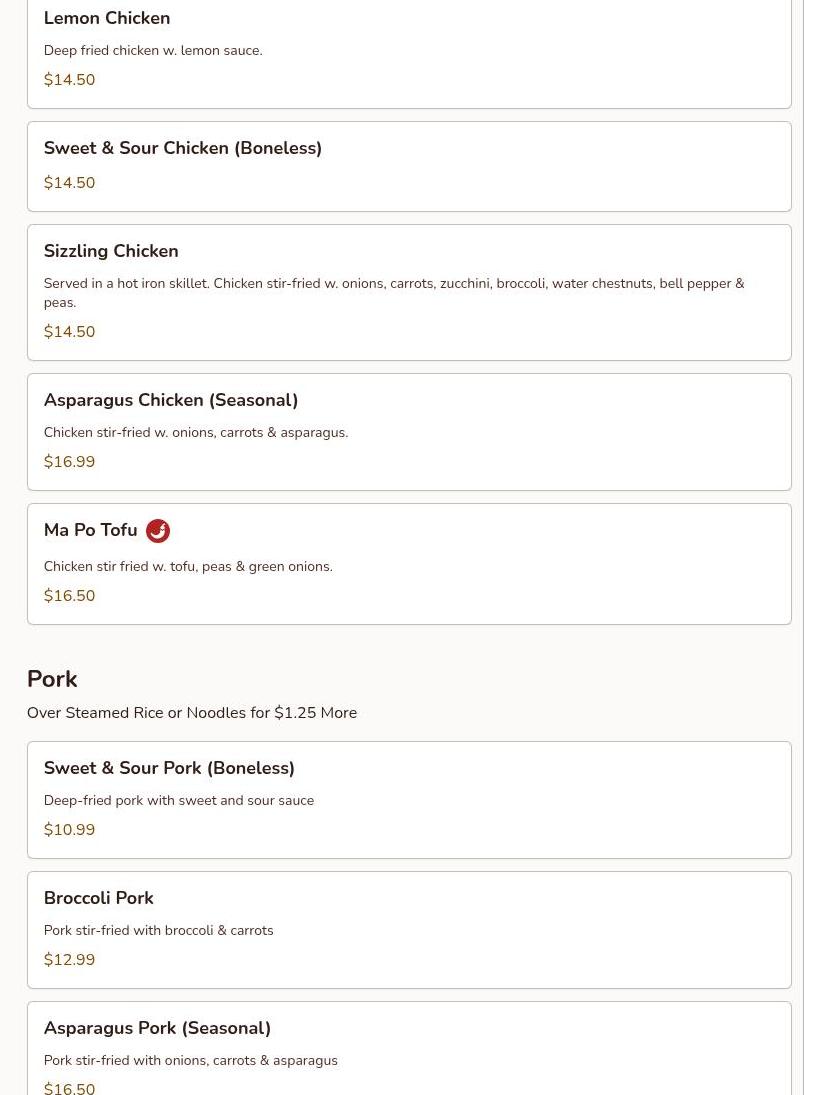Open the Broccoli Pork item
This screenshot has height=1095, width=824.
[99, 898]
